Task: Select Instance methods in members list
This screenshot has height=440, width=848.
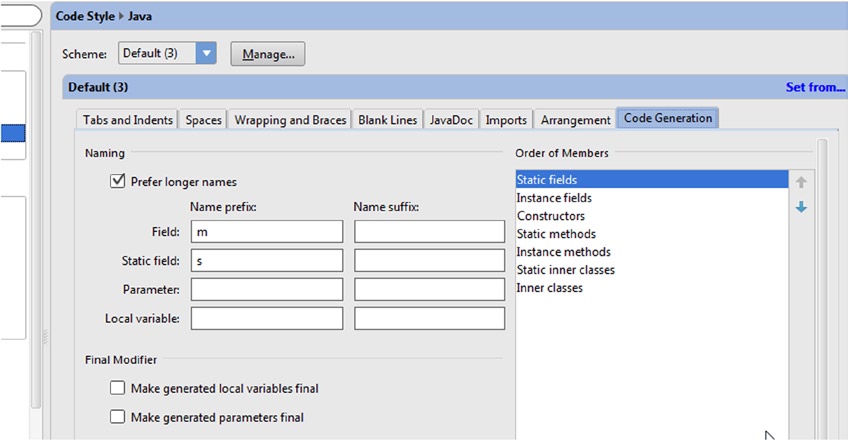Action: 563,252
